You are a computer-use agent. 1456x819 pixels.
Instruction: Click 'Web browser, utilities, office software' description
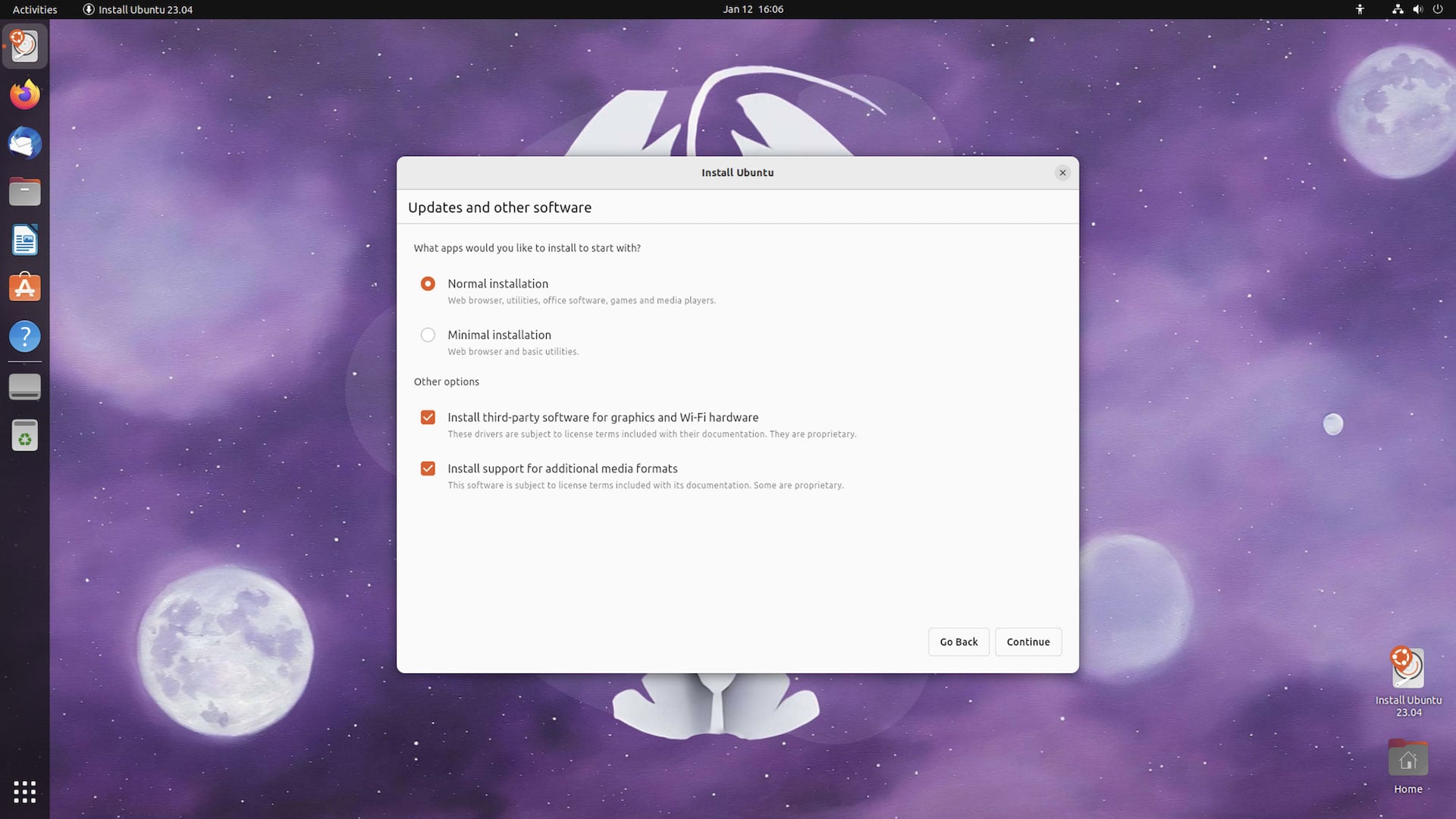coord(582,300)
